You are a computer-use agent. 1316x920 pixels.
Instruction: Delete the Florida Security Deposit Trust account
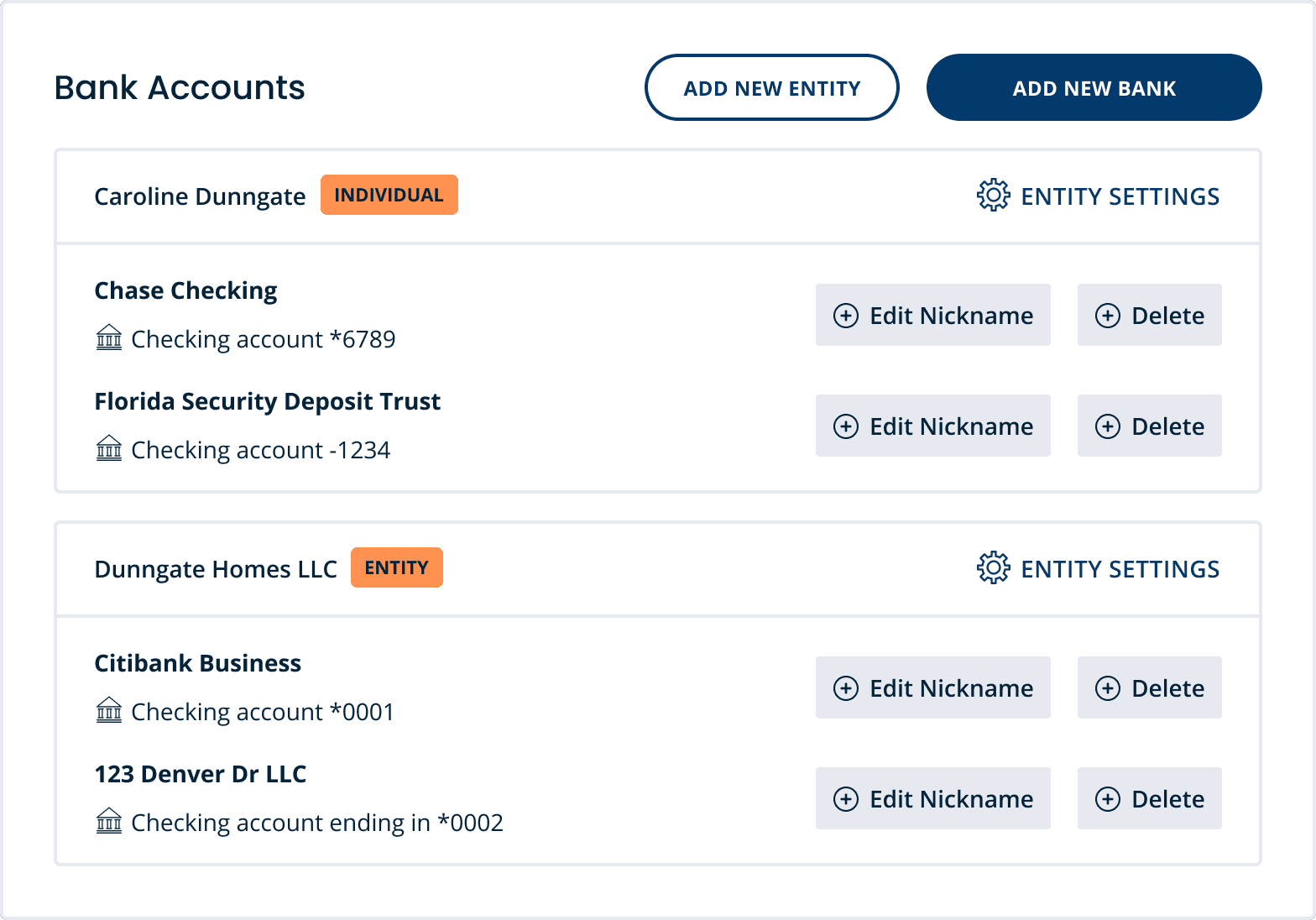coord(1150,426)
